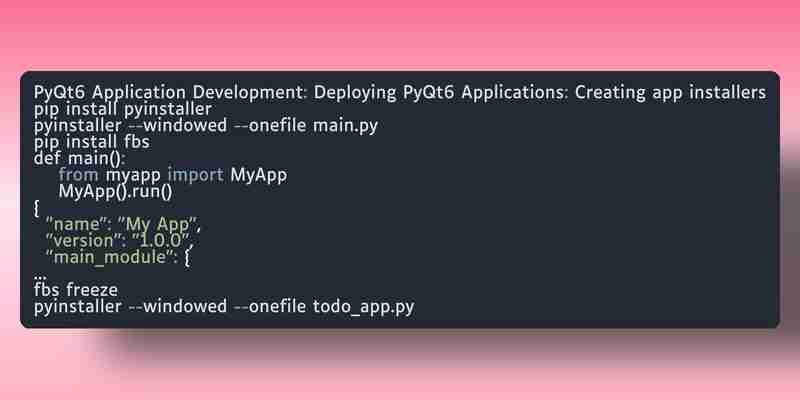
Task: Click the "main_module" JSON key
Action: (x=107, y=257)
